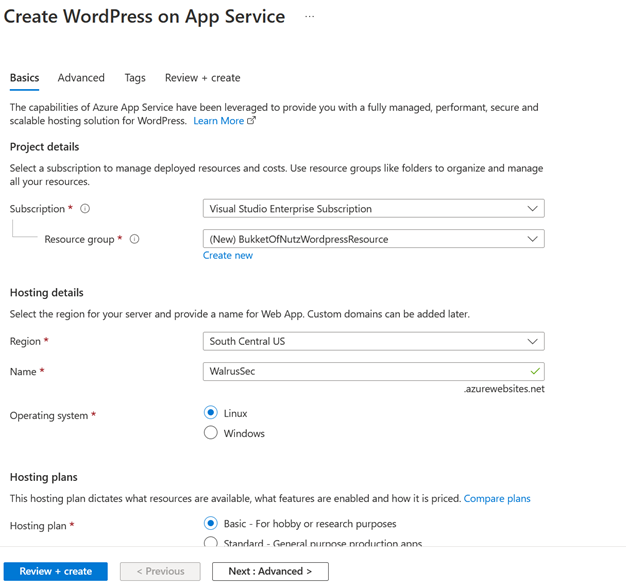Click the Create WordPress on App Service title
The width and height of the screenshot is (626, 587).
(144, 16)
